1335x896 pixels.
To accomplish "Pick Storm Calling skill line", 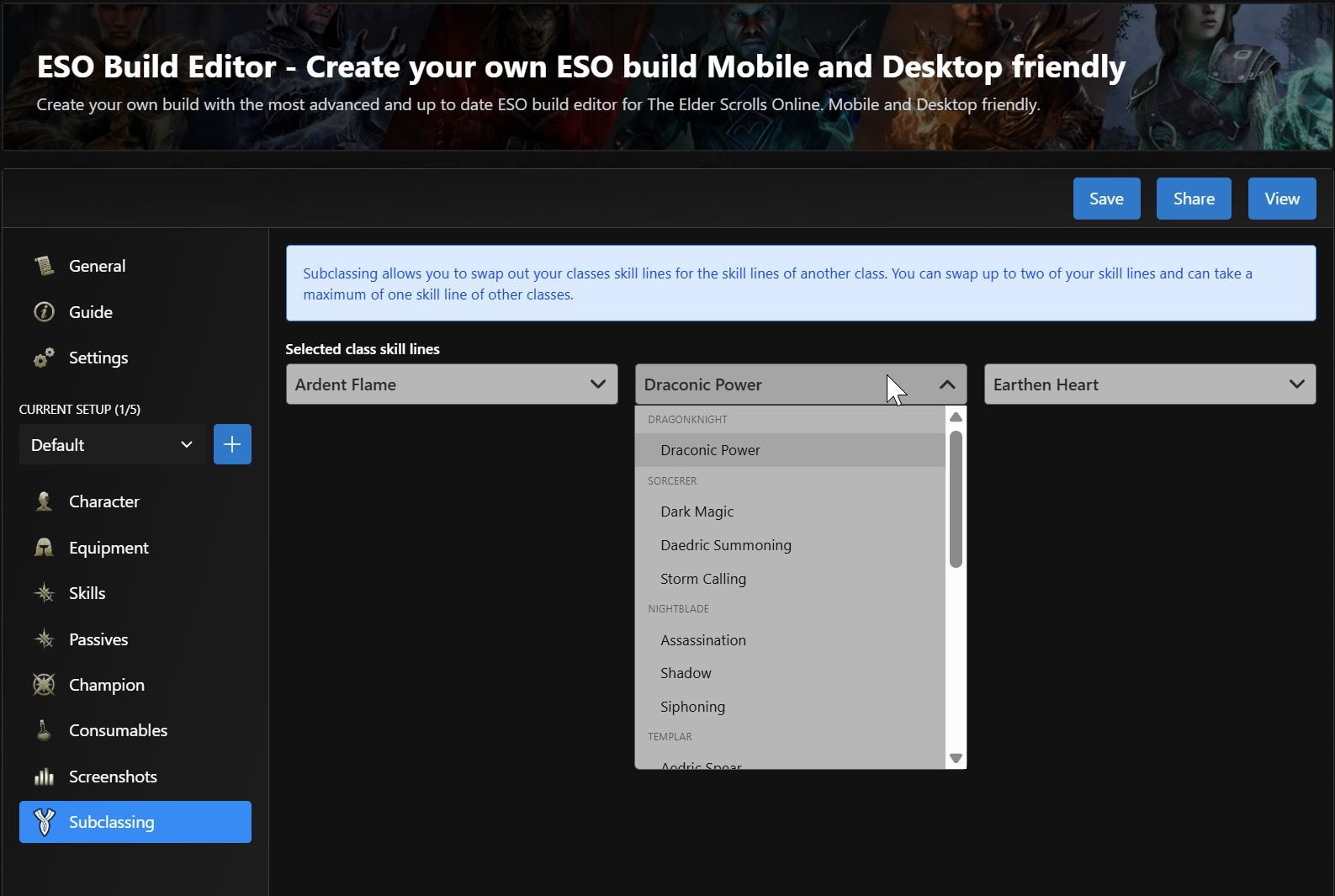I will coord(790,579).
